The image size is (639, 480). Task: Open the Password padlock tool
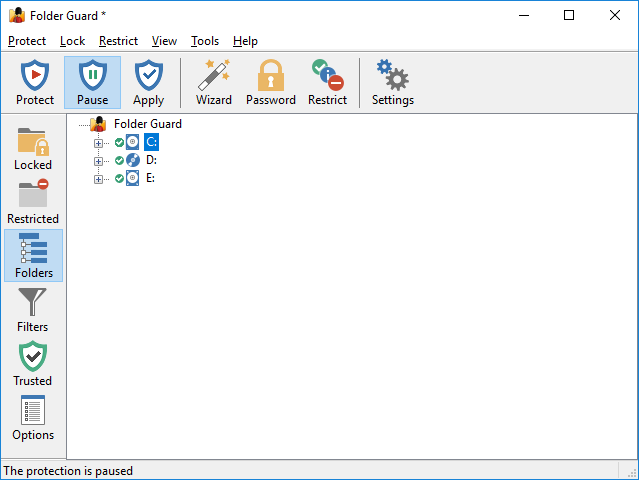coord(271,82)
